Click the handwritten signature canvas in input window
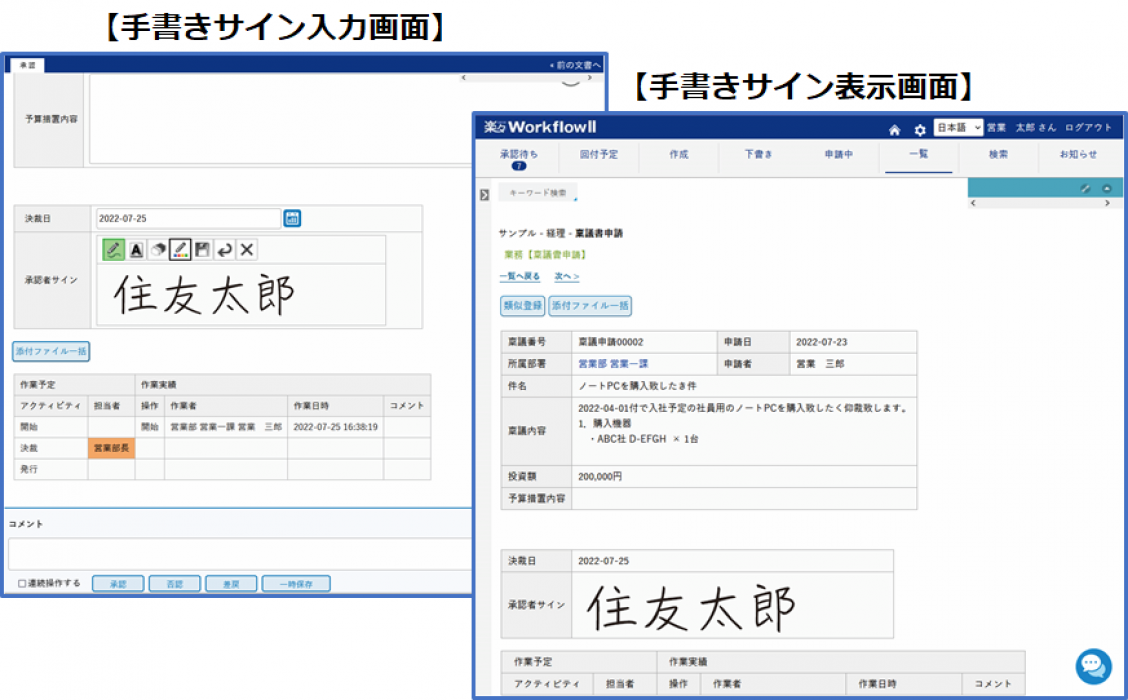The image size is (1128, 700). coord(241,295)
